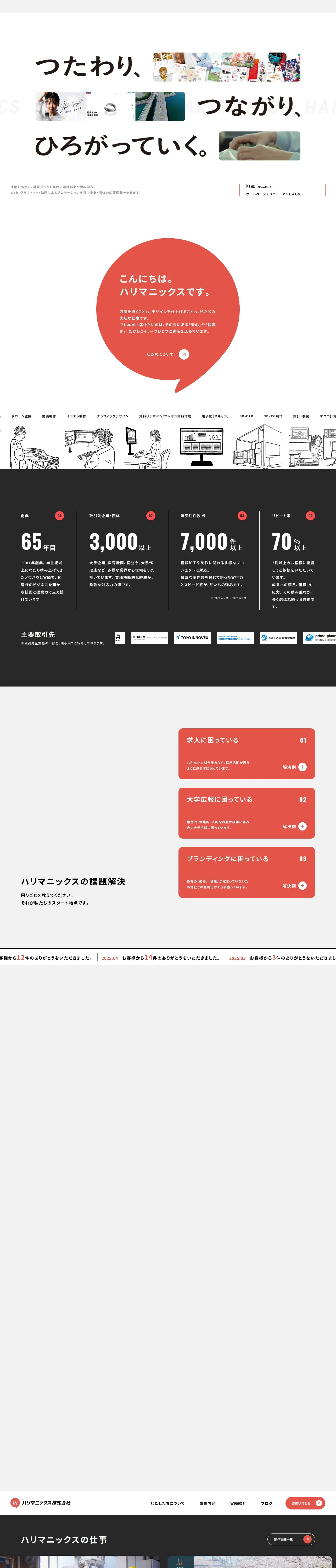Click the 3,000以上 client statistic
Image resolution: width=336 pixels, height=1568 pixels.
tap(120, 541)
